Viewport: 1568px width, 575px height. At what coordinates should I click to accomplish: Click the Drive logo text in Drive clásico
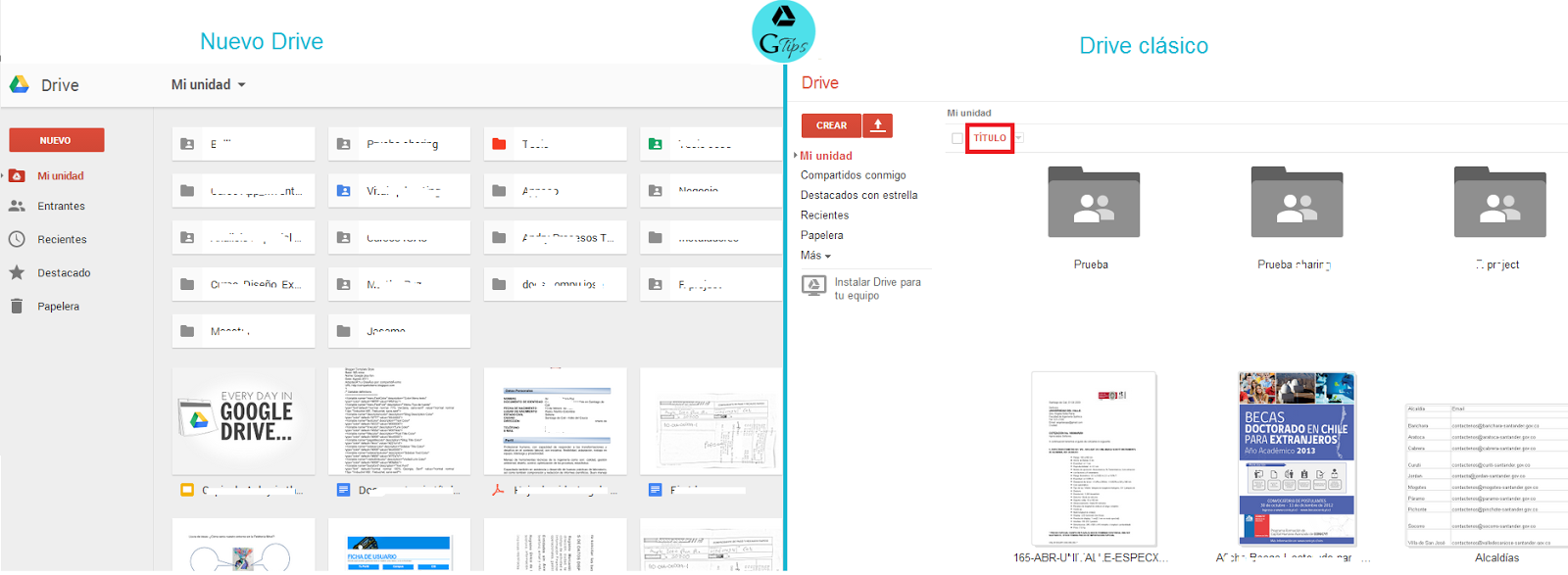[820, 83]
